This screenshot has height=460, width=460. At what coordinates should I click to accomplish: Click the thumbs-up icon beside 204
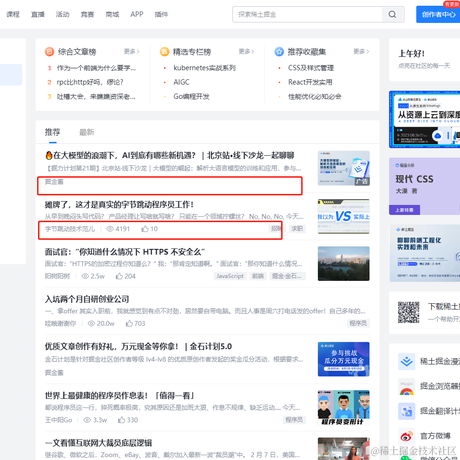tap(119, 276)
